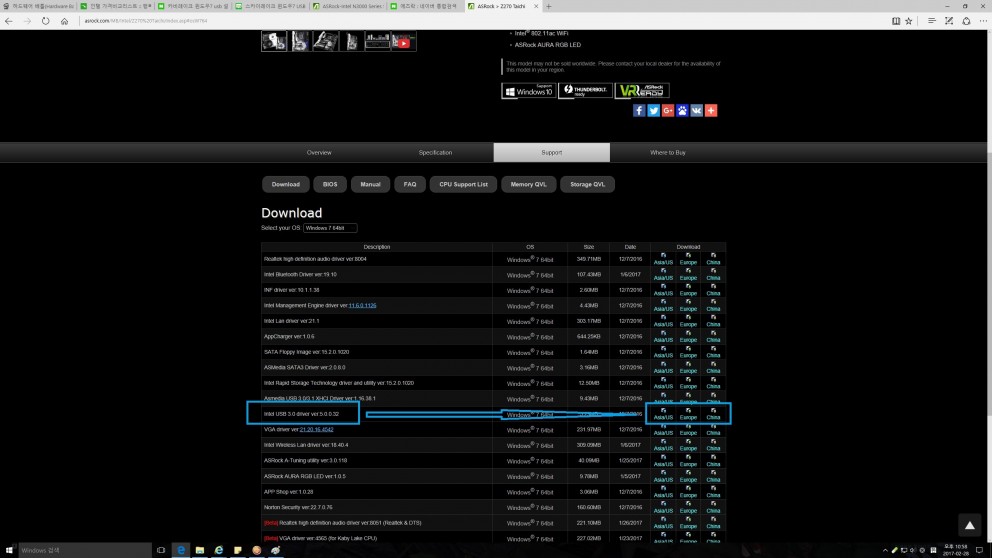The image size is (992, 558).
Task: Select the 'APP Shop ver:1.0.28' row text
Action: 288,492
